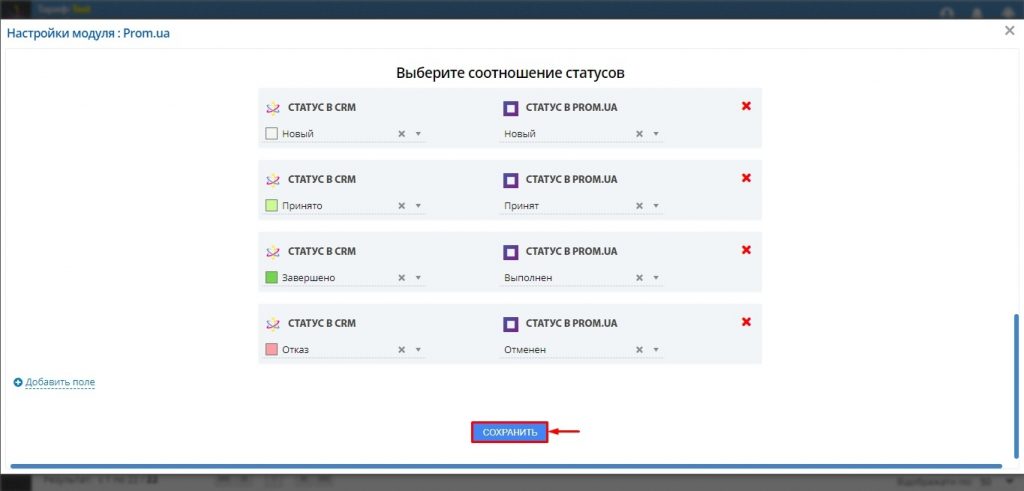Clear CRM status Завершено selection
Screen dimensions: 1024x491
pos(402,277)
